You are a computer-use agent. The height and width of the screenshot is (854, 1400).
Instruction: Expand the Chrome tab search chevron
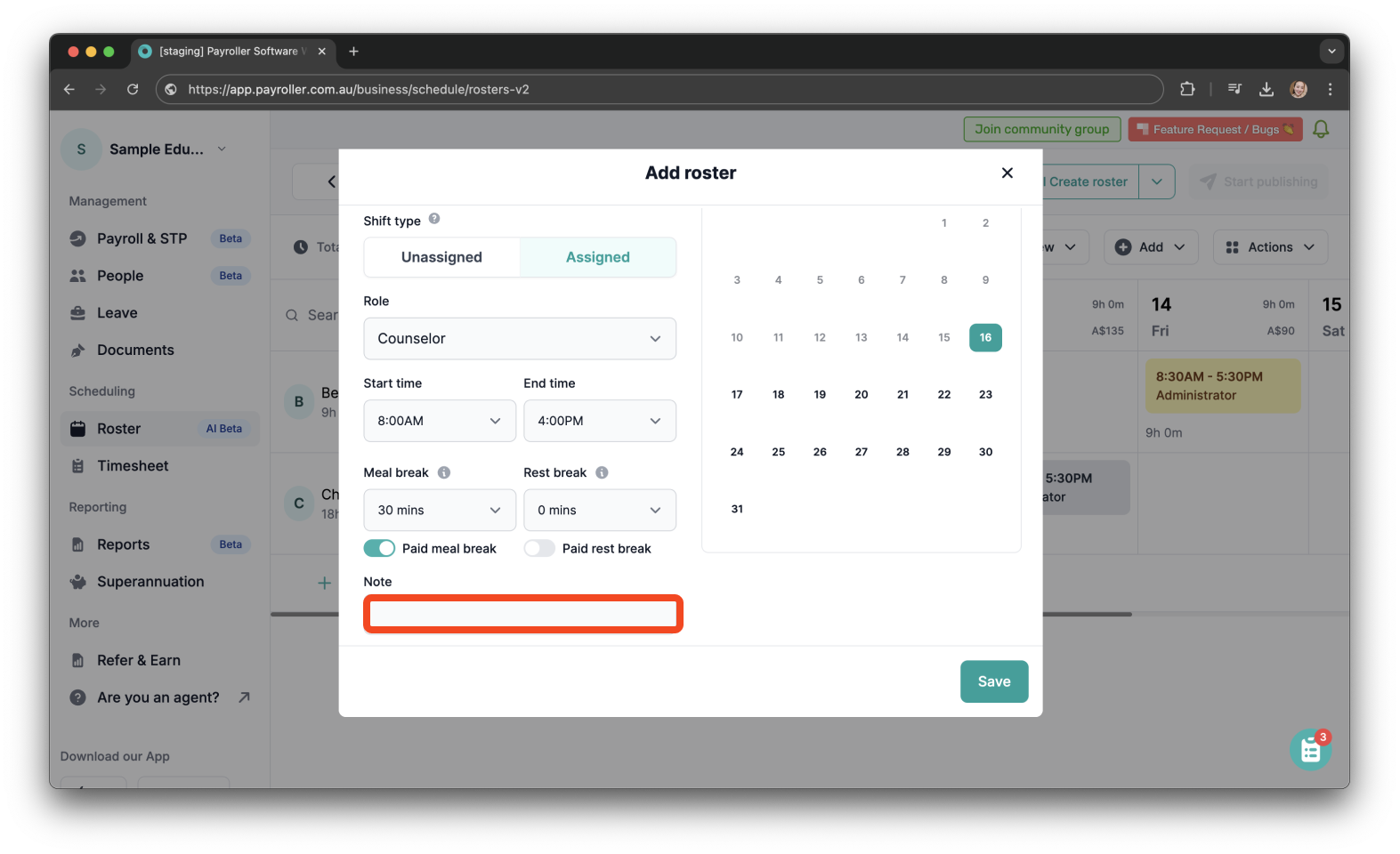[1331, 52]
